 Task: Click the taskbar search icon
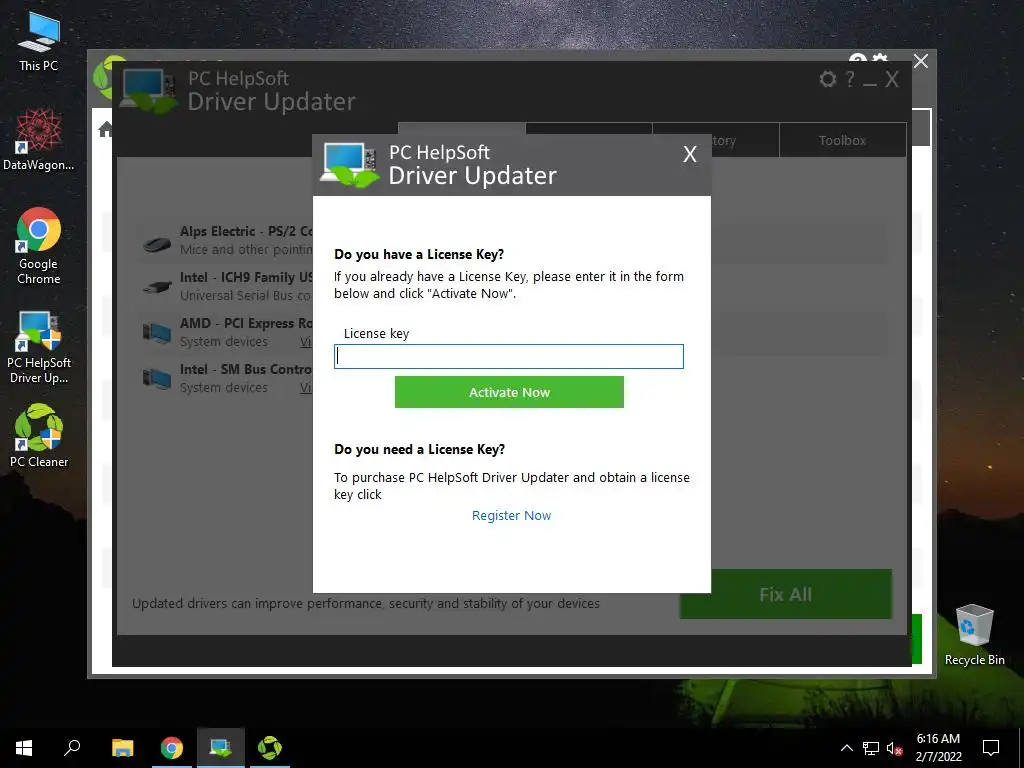coord(72,748)
